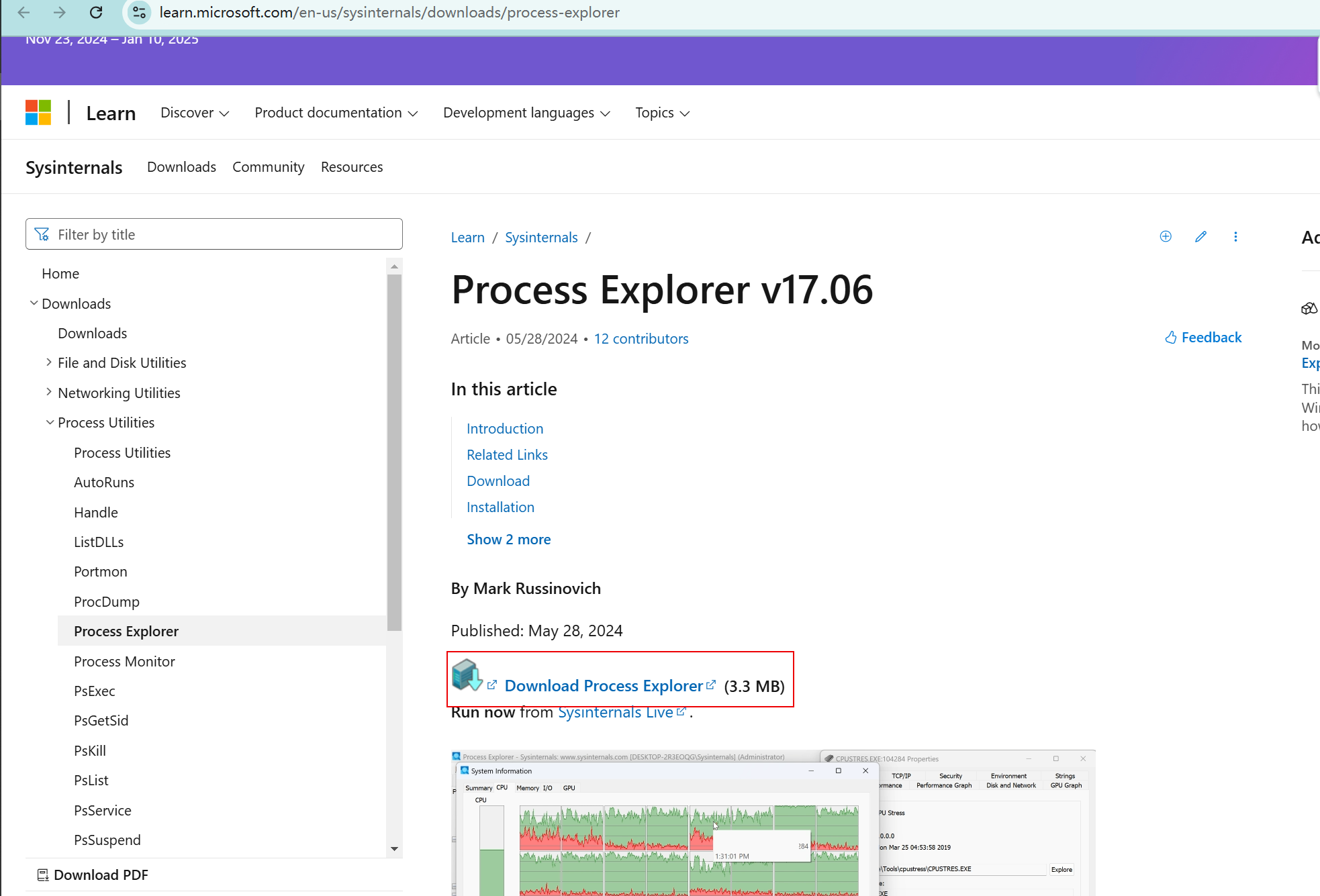
Task: Click the Process Explorer download package icon
Action: 467,675
